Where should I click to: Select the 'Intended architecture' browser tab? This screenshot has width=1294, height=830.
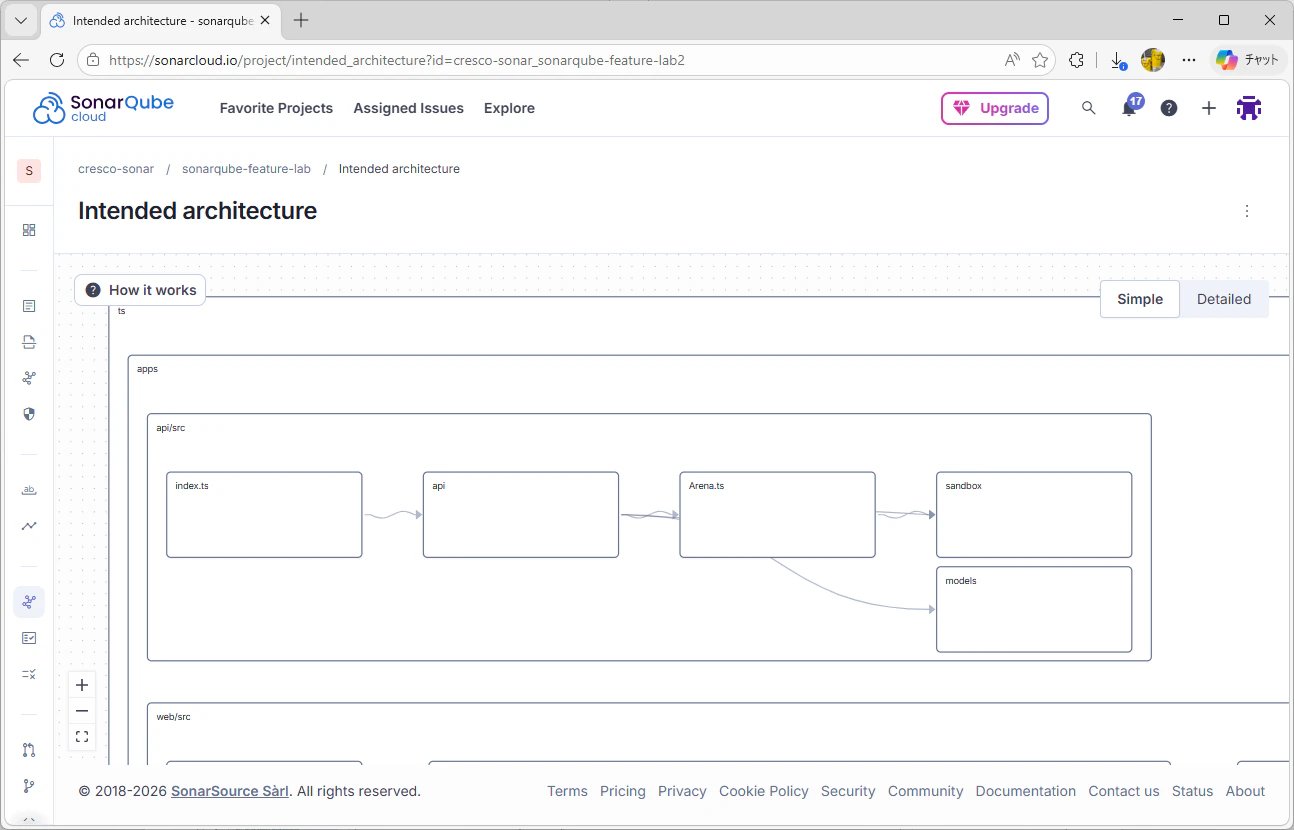(x=160, y=20)
